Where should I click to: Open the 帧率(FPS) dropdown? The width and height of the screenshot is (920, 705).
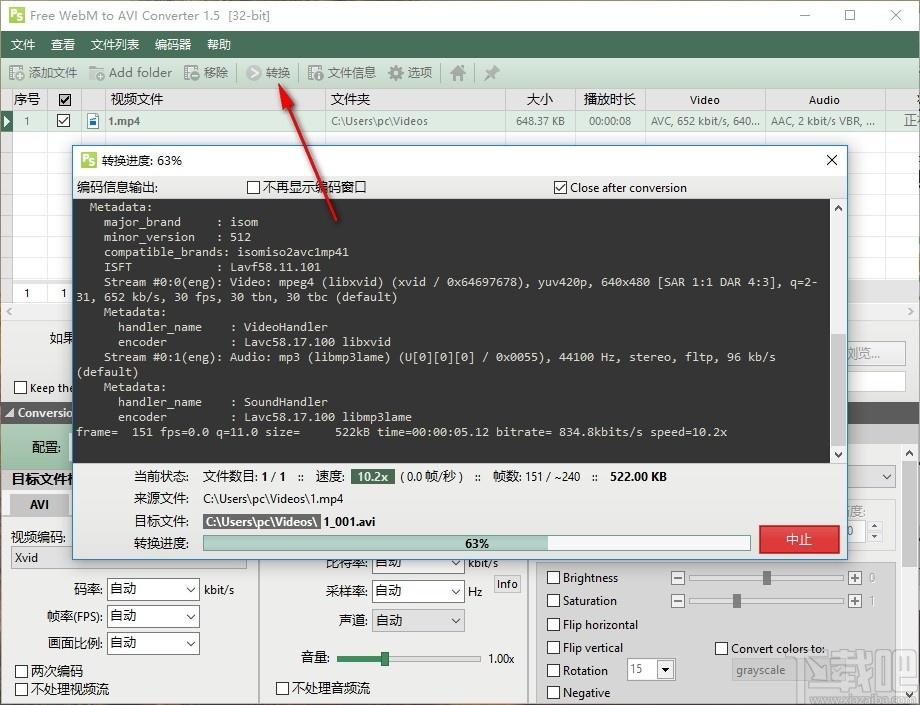[153, 616]
